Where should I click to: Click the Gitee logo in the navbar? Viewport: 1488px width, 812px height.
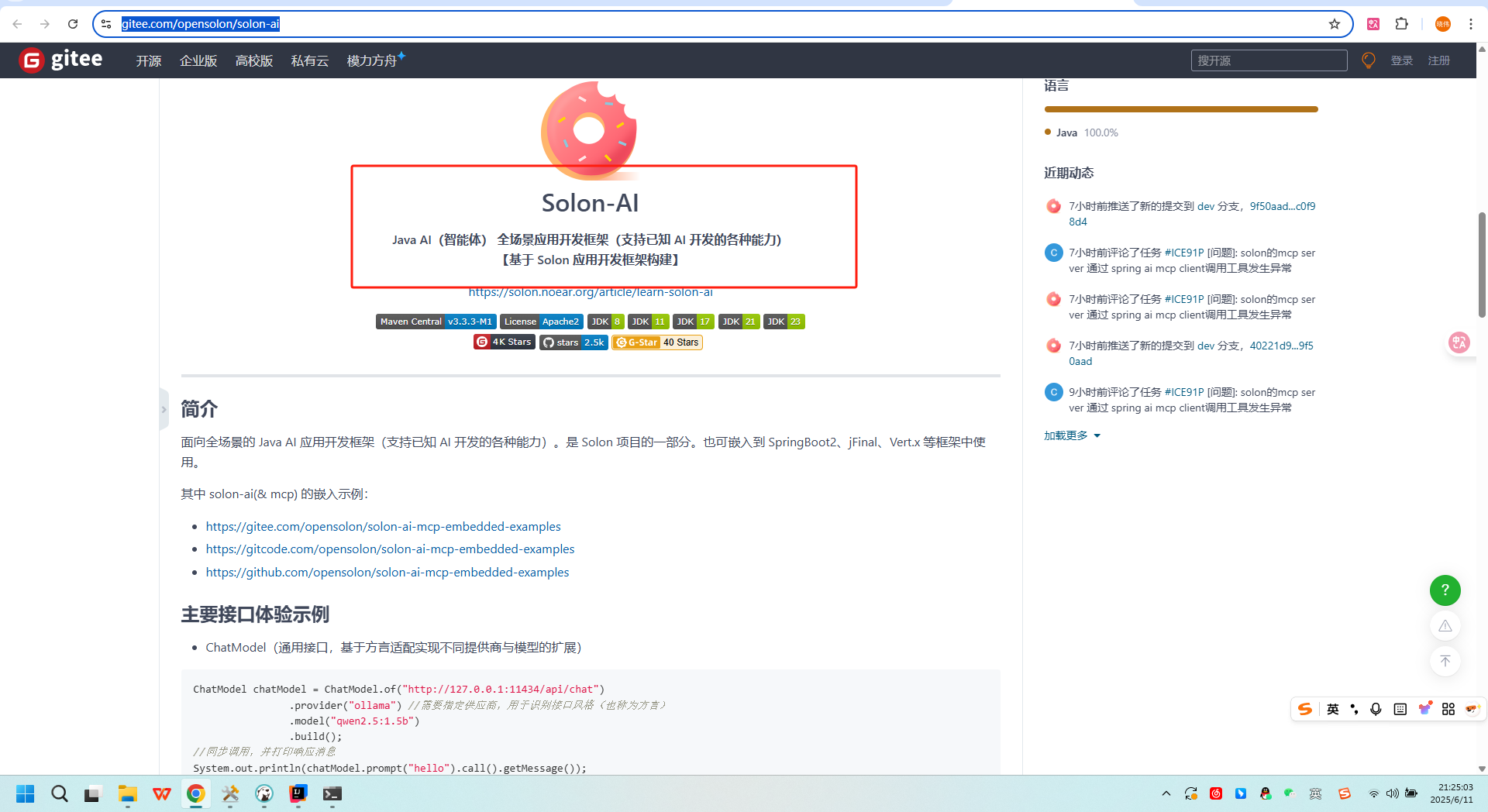click(31, 60)
